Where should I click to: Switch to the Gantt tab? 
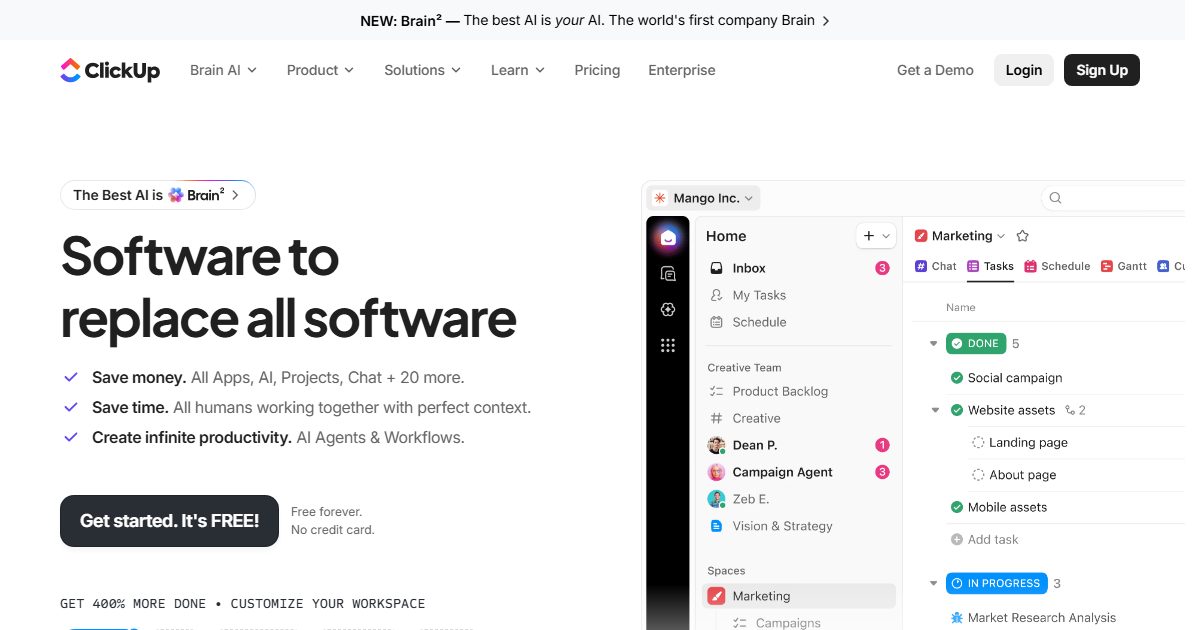(1124, 266)
